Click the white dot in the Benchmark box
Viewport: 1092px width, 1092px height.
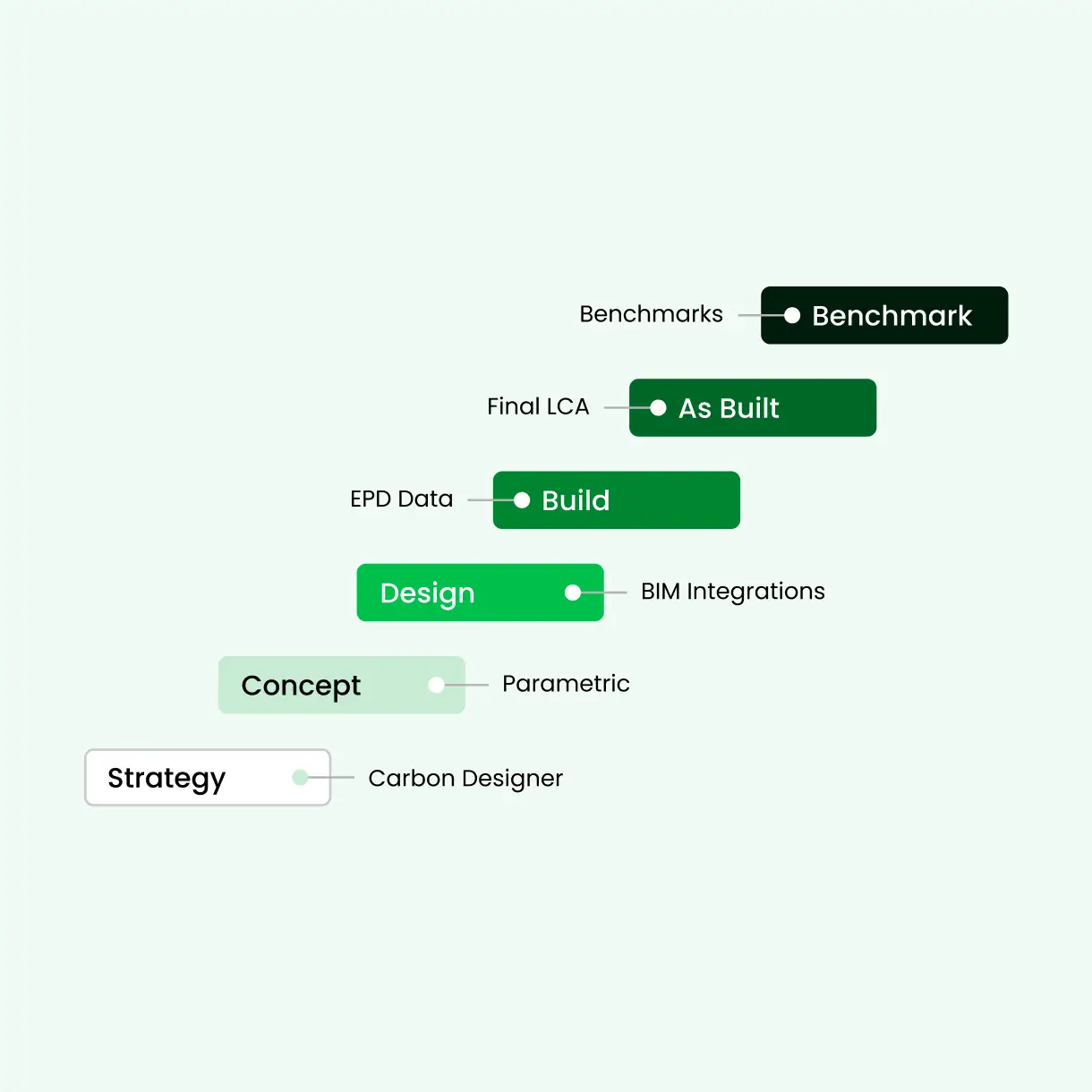point(792,315)
